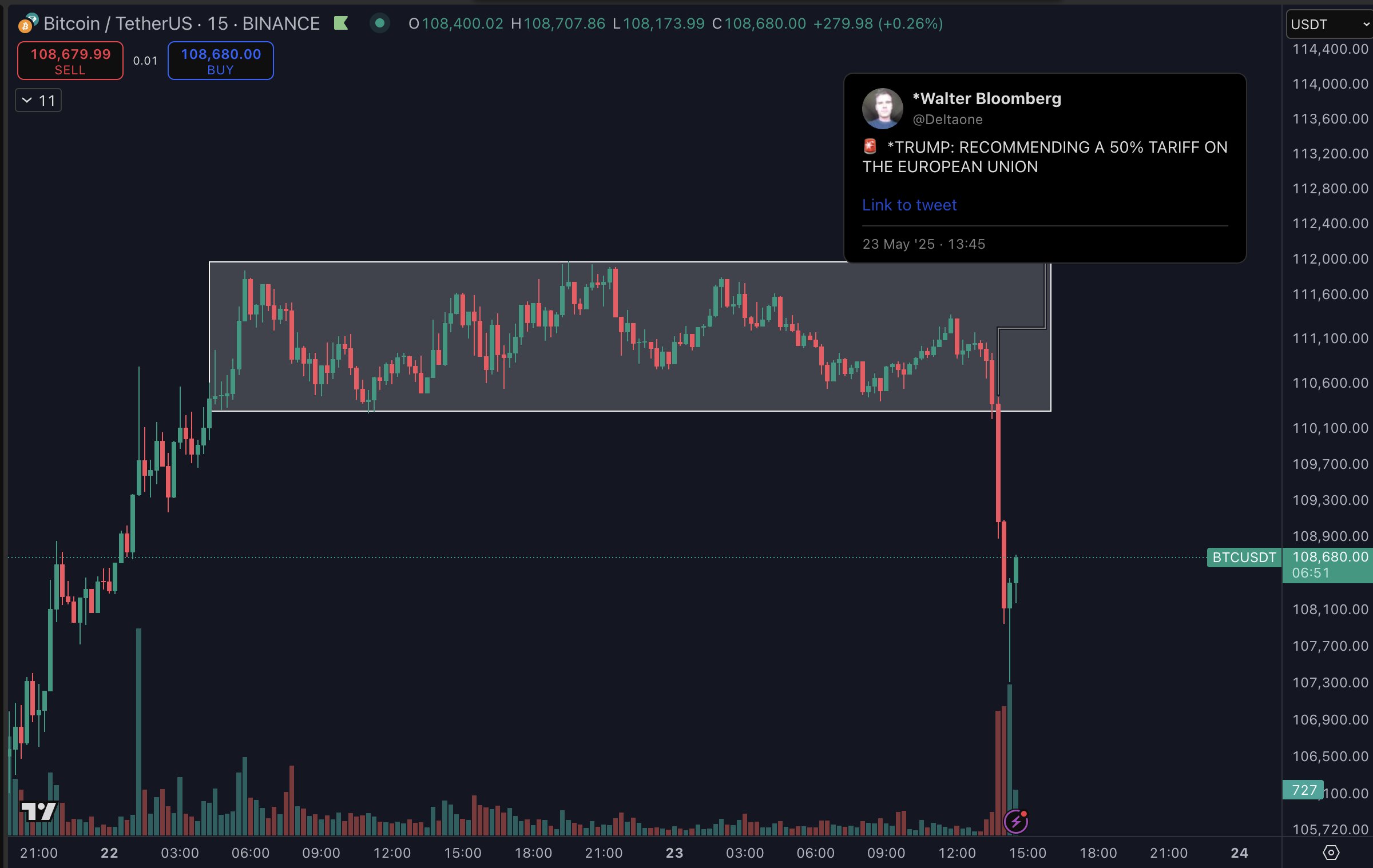Click the Bitcoin/Tether symbol logo icon

27,23
